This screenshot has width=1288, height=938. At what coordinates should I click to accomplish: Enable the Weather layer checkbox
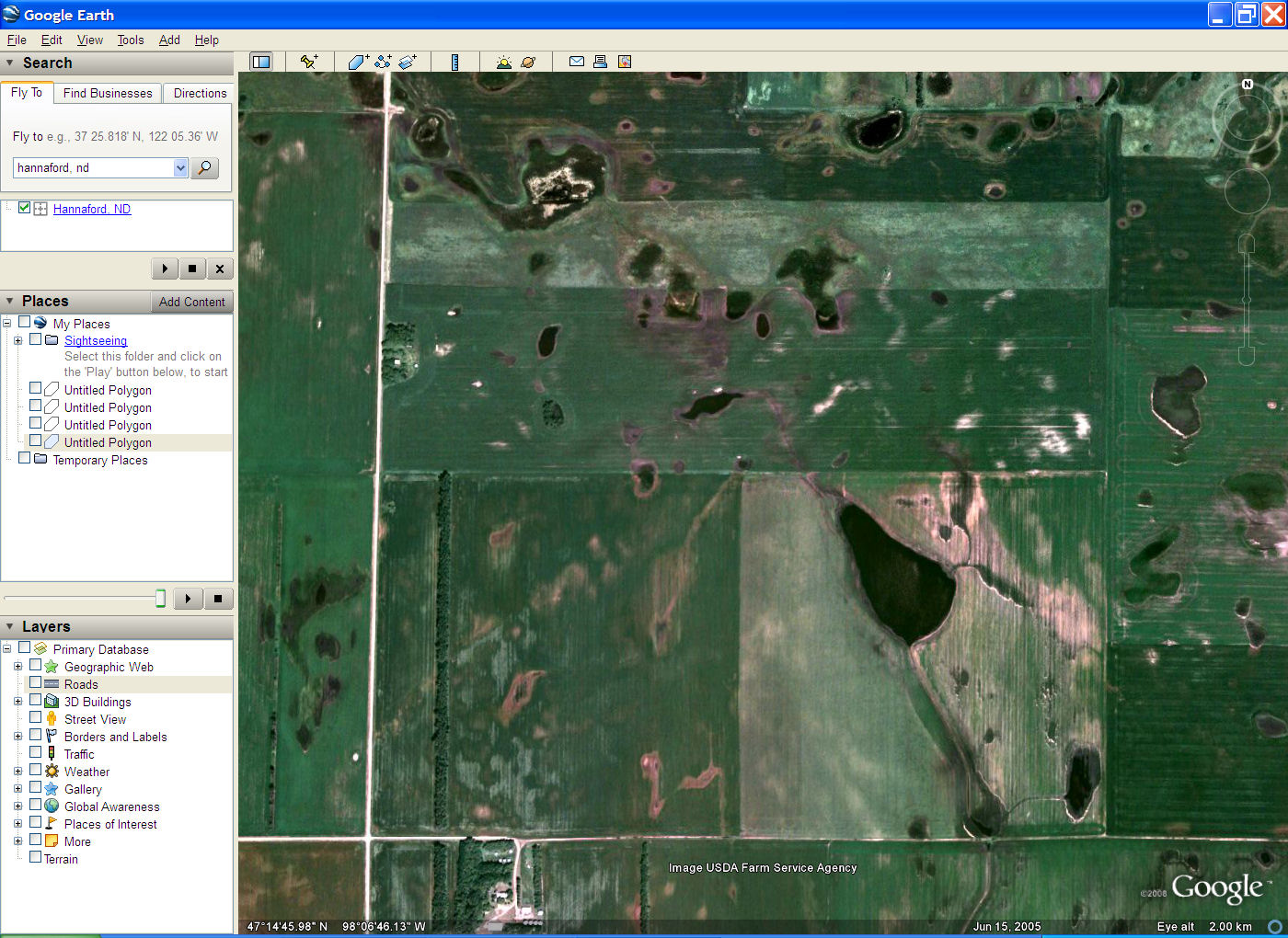click(x=35, y=771)
